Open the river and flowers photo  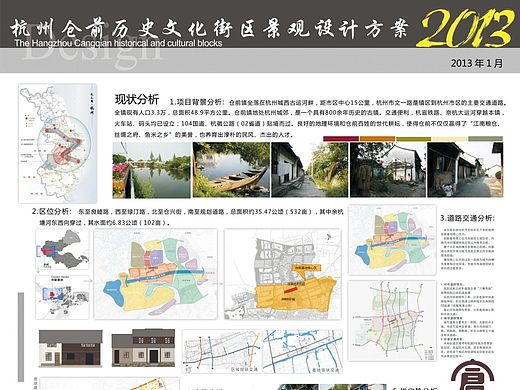click(x=152, y=170)
